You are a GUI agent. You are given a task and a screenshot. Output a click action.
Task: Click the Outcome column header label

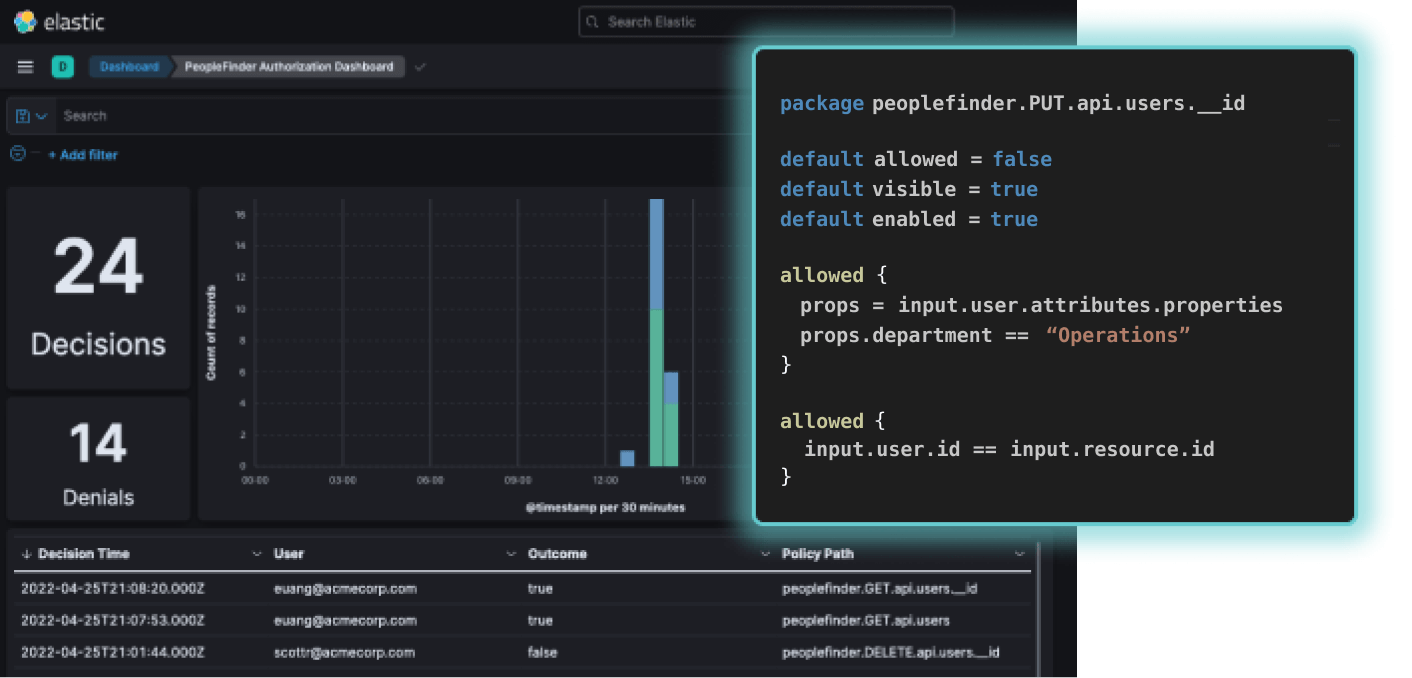[x=557, y=554]
